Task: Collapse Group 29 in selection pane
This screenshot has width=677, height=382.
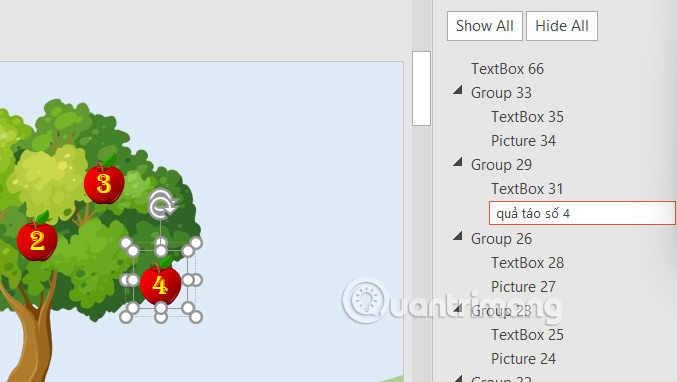Action: pos(458,162)
